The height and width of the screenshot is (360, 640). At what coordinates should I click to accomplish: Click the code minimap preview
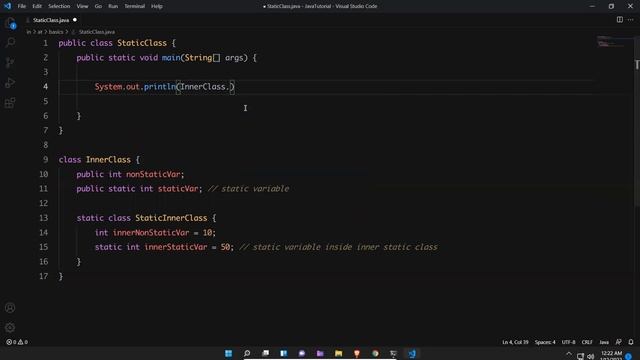coord(611,41)
